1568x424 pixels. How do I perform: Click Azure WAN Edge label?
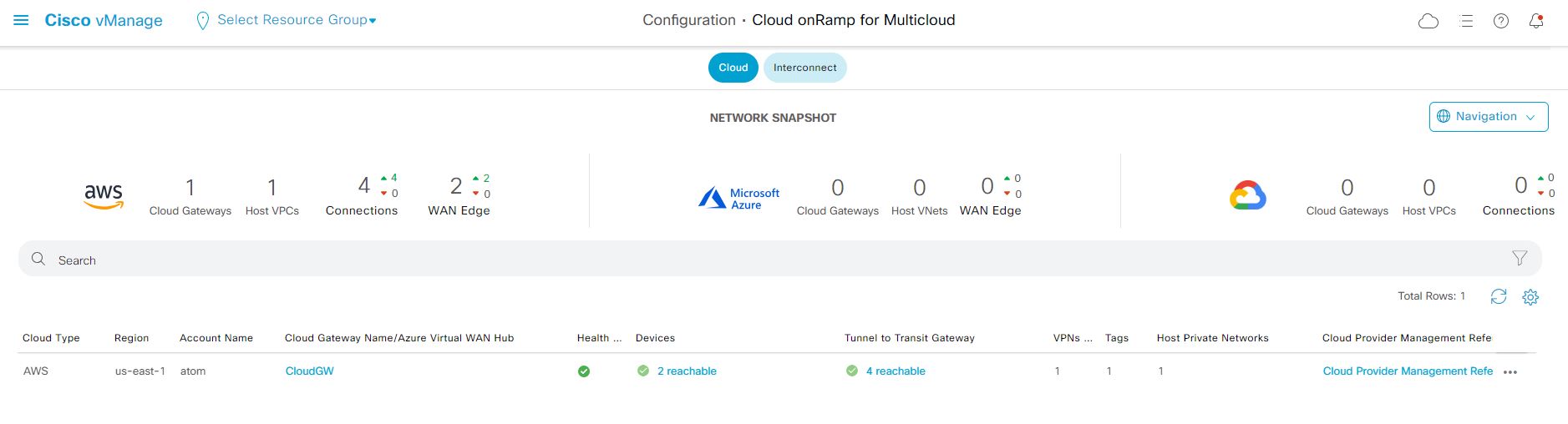pyautogui.click(x=991, y=211)
